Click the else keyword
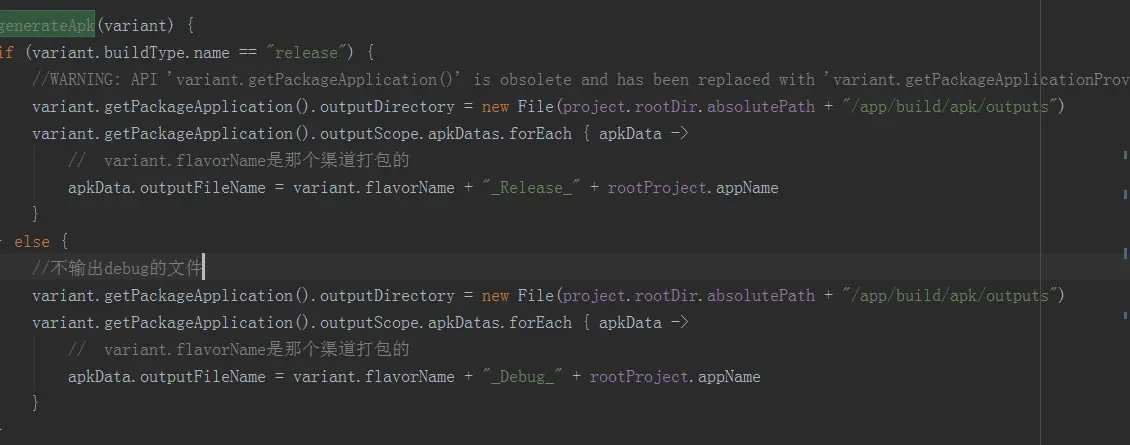The image size is (1130, 445). click(32, 242)
